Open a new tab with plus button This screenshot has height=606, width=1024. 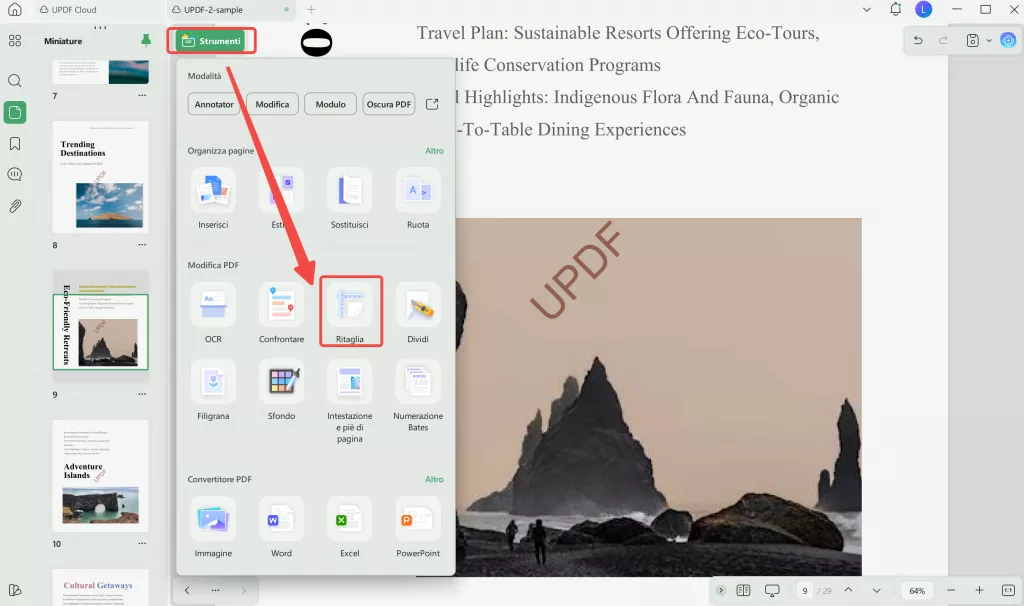[x=312, y=10]
